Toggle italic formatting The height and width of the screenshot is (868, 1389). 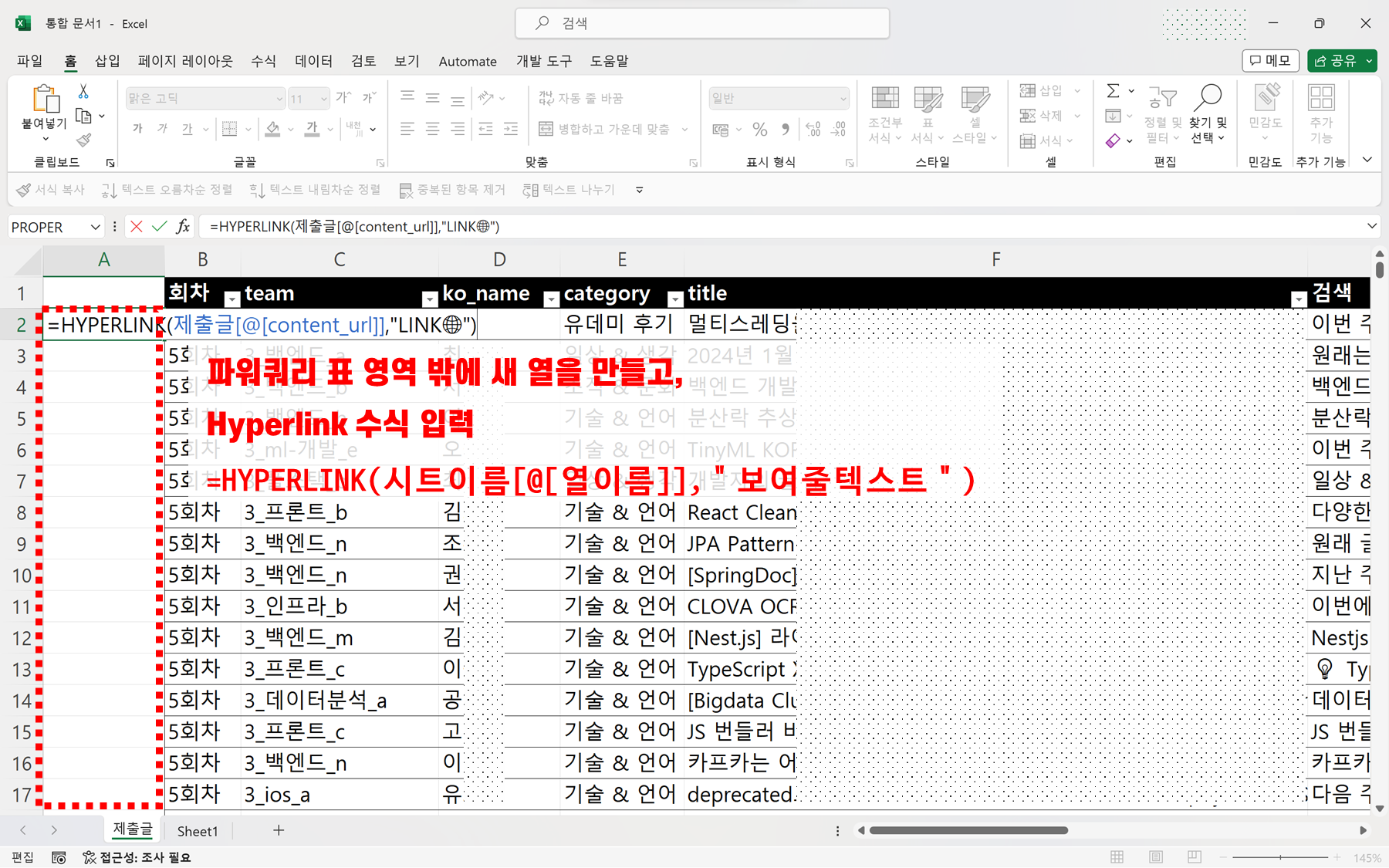[x=162, y=129]
